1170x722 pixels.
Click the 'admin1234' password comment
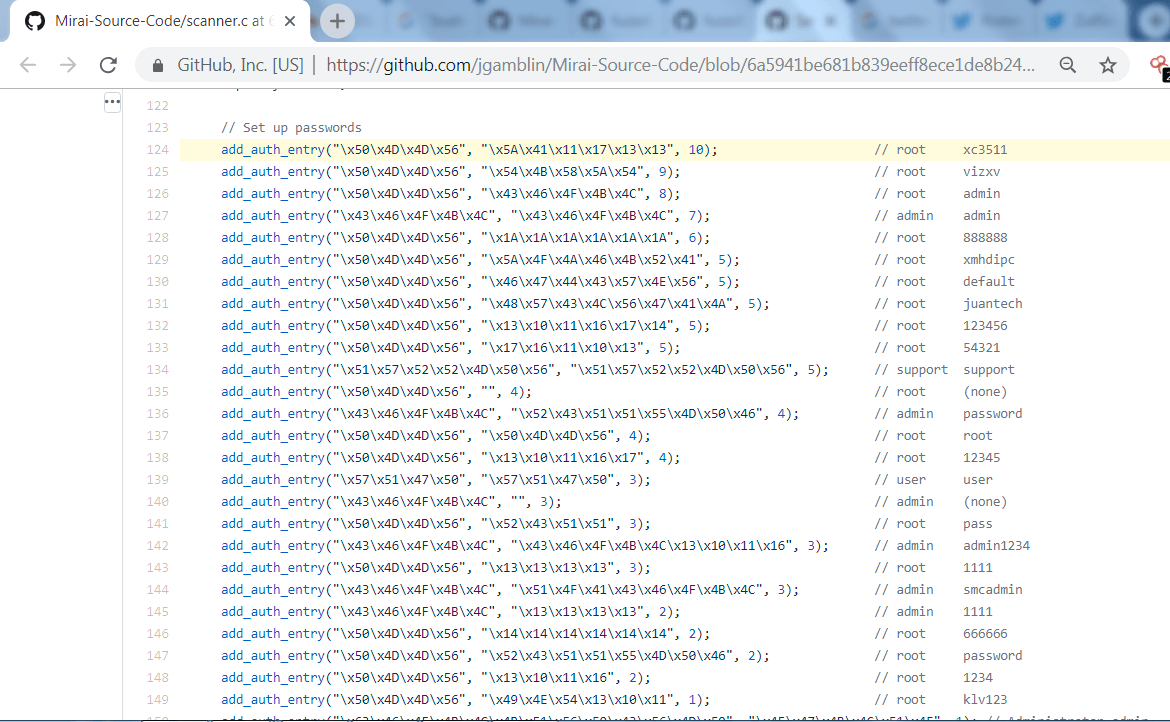(x=996, y=546)
